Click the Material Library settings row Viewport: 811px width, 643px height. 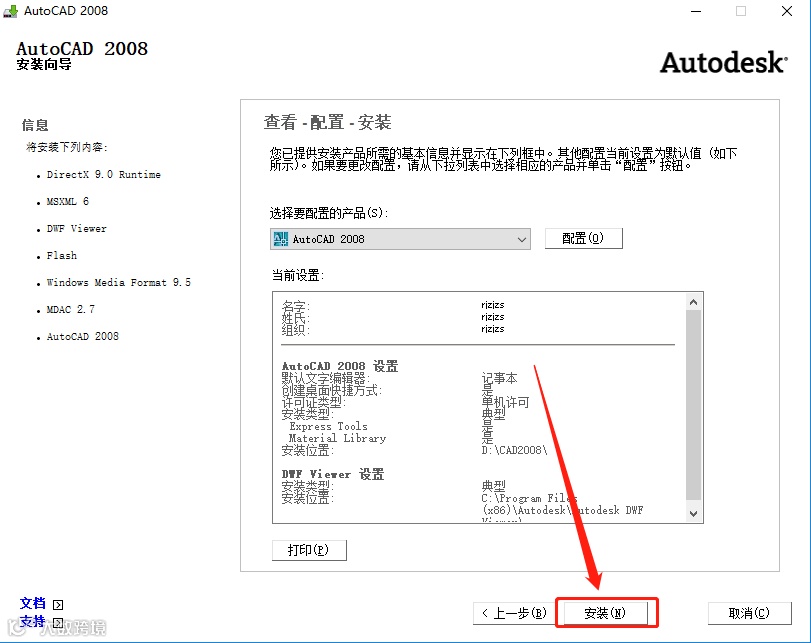click(337, 438)
